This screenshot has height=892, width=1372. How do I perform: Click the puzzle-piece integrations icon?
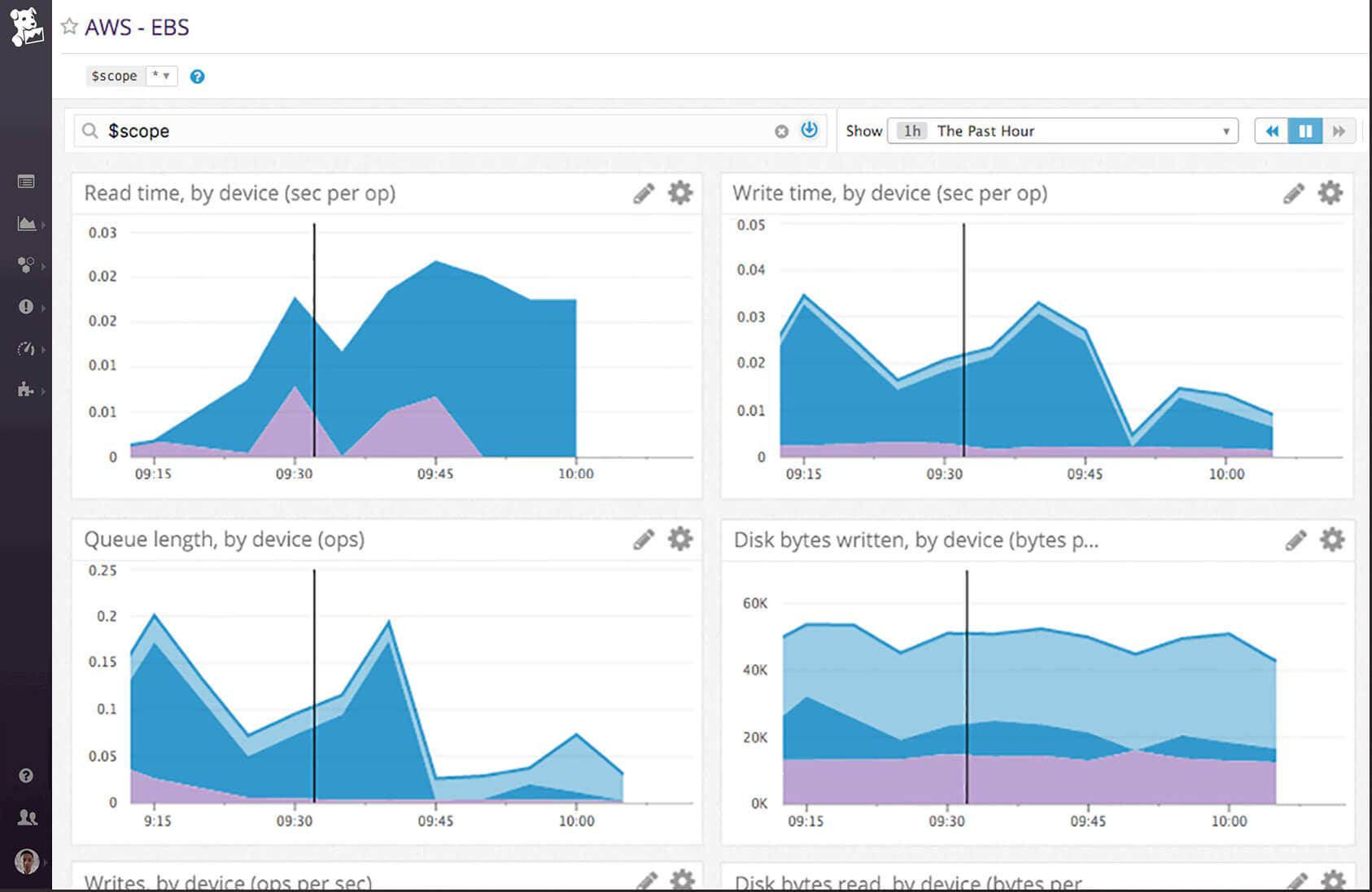point(27,390)
